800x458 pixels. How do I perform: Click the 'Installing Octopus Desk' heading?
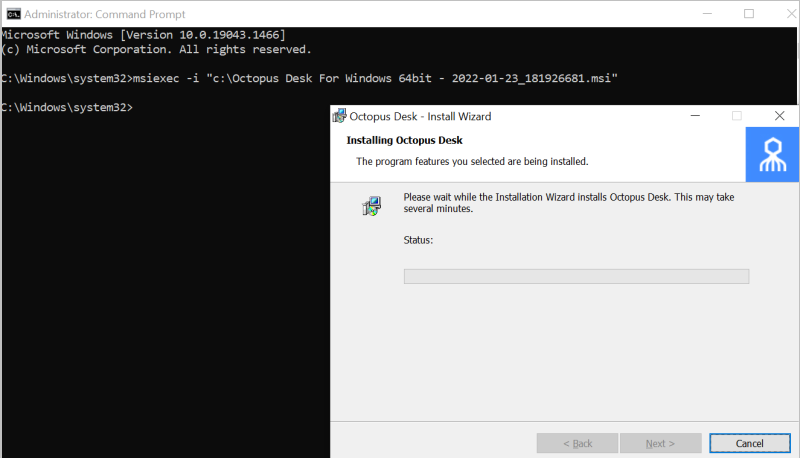point(404,140)
